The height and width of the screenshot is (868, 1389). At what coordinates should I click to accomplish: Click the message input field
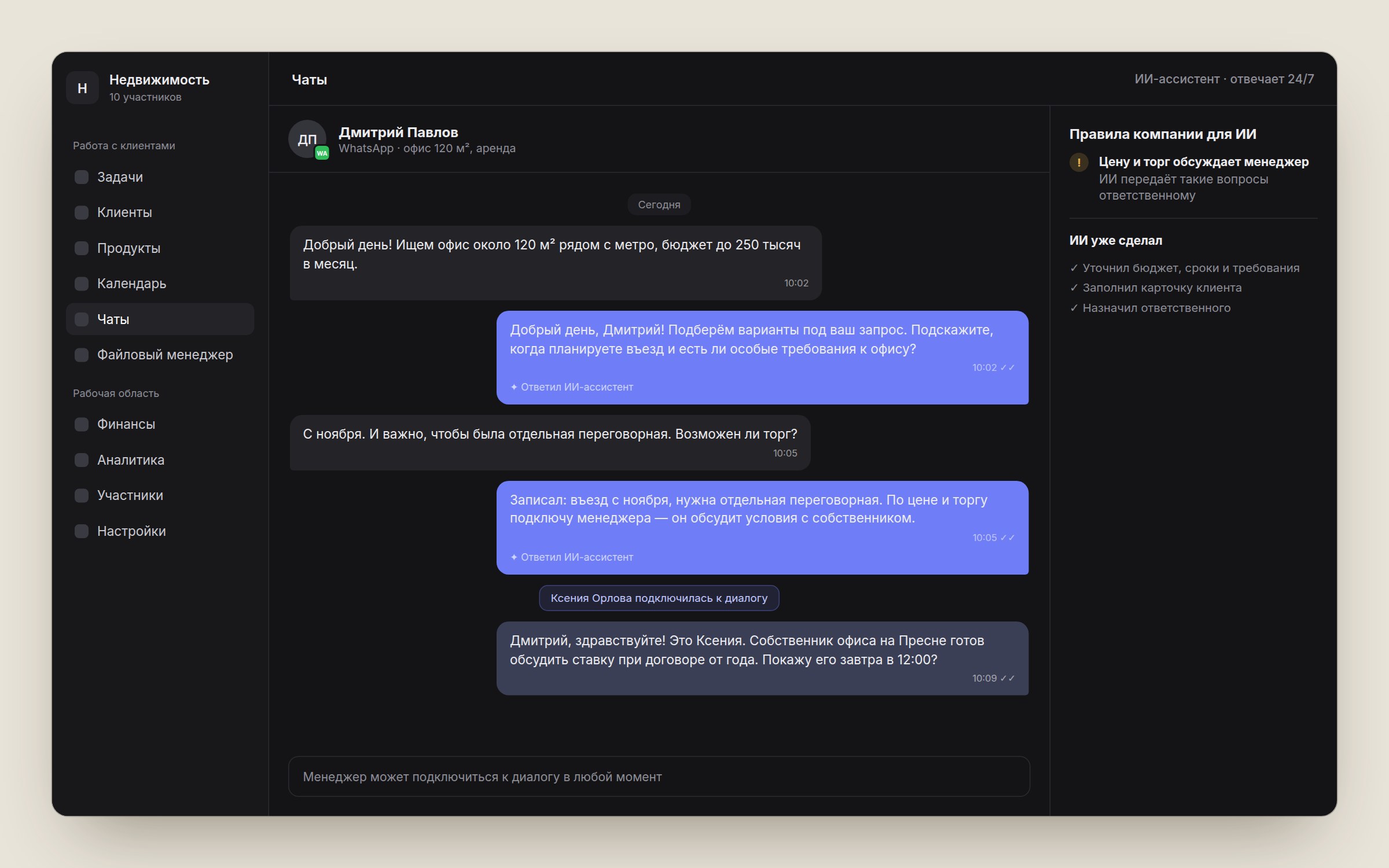point(659,777)
